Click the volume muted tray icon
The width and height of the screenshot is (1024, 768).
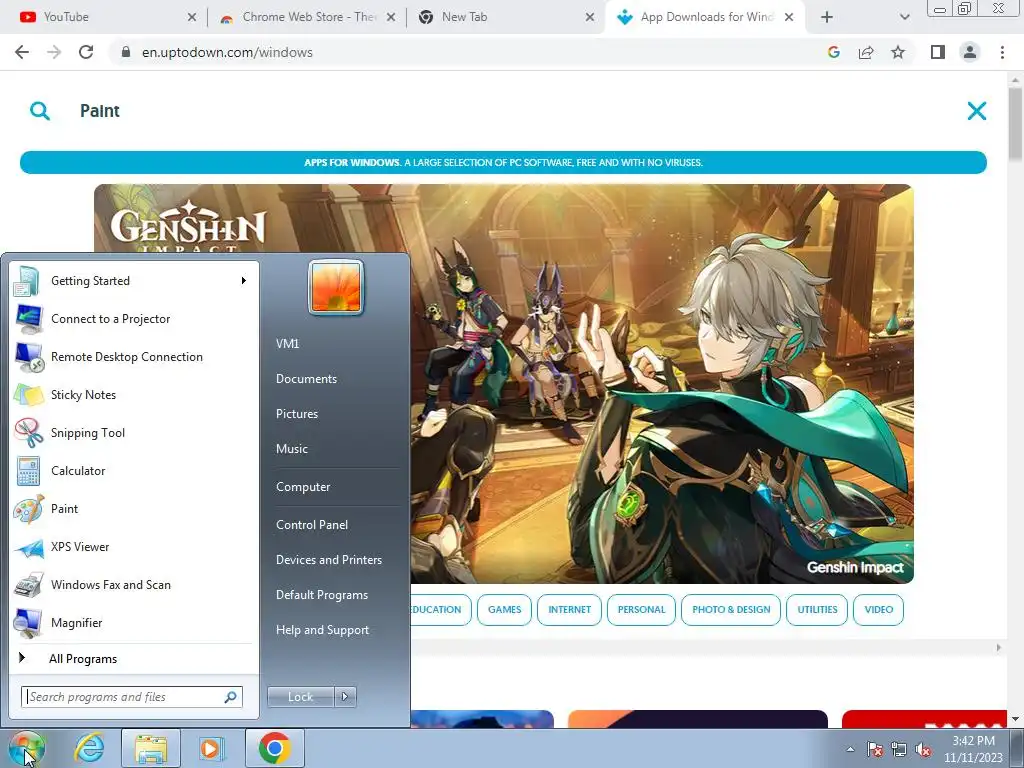click(923, 750)
